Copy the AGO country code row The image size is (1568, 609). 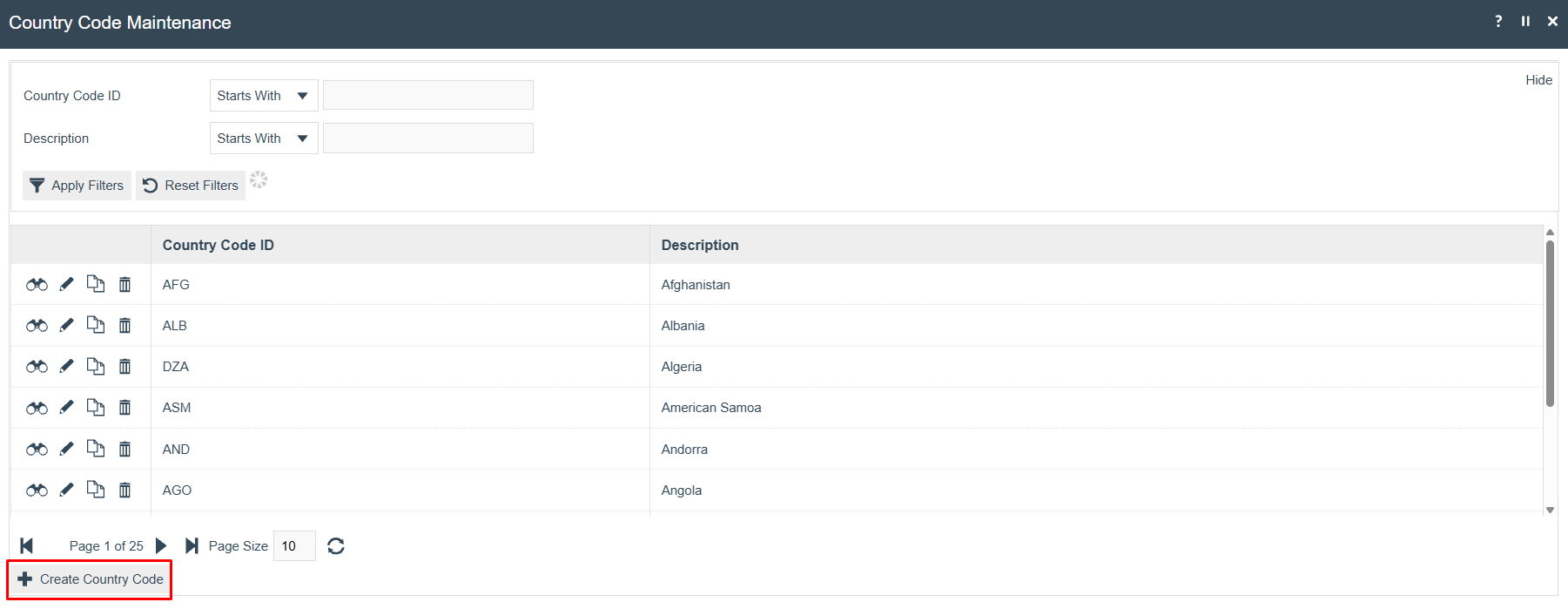(x=96, y=490)
